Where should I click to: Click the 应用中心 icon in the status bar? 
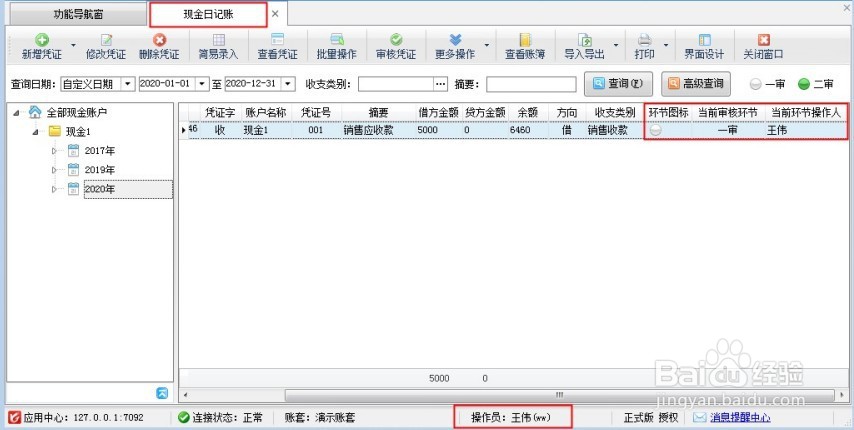15,417
